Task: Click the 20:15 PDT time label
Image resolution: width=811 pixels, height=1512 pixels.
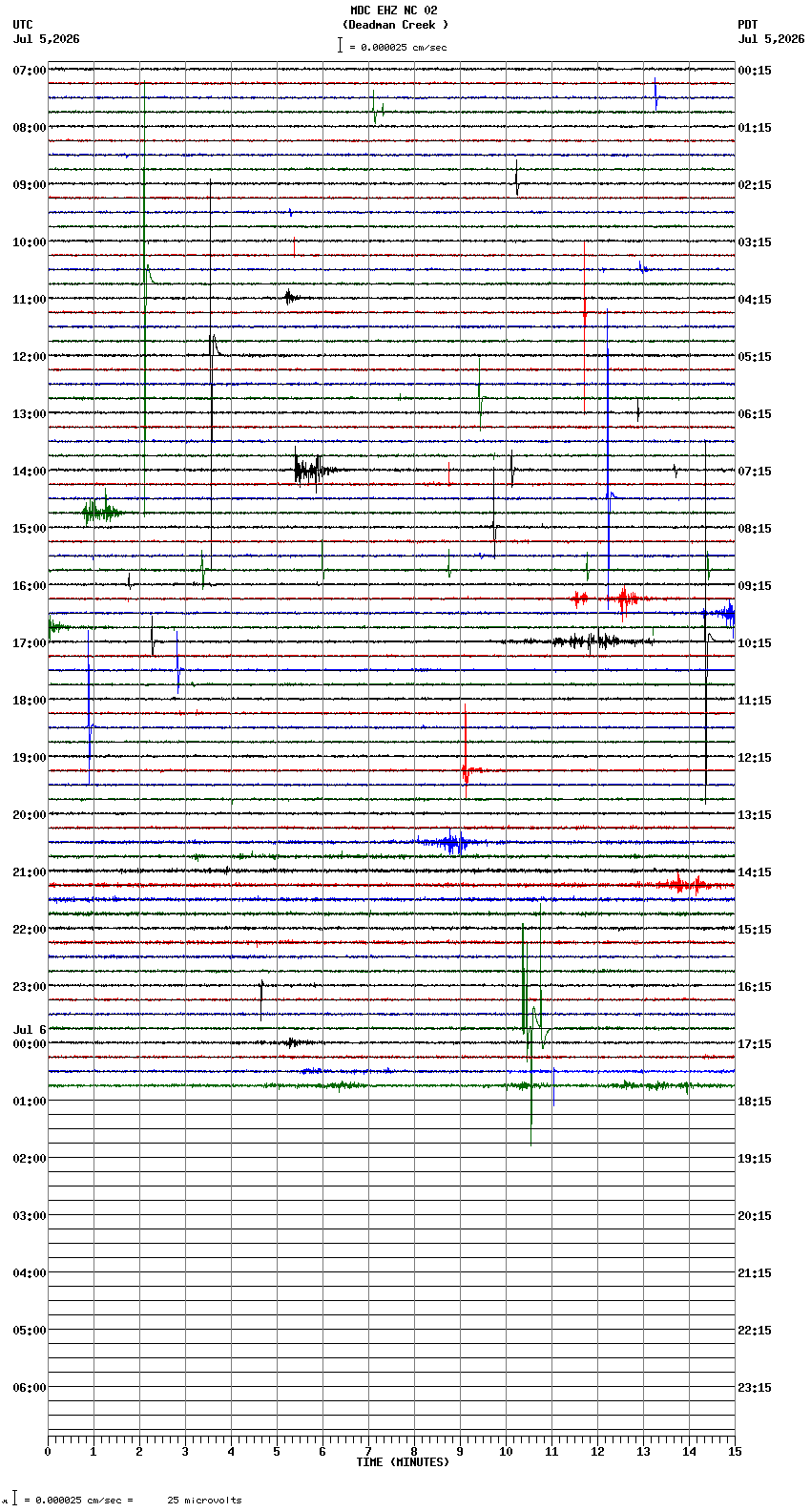Action: click(x=755, y=1216)
